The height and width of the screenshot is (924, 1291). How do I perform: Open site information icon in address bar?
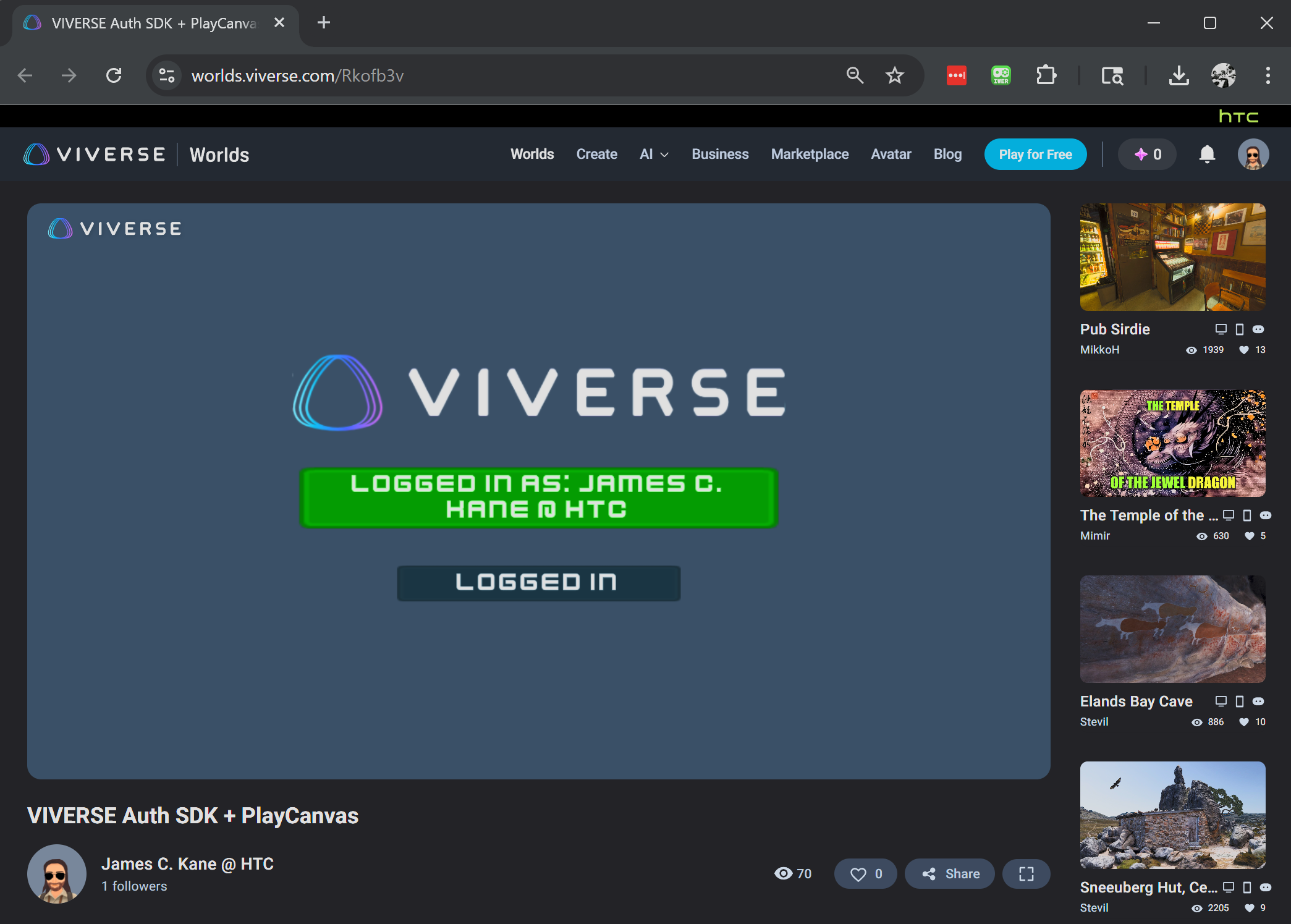coord(167,75)
